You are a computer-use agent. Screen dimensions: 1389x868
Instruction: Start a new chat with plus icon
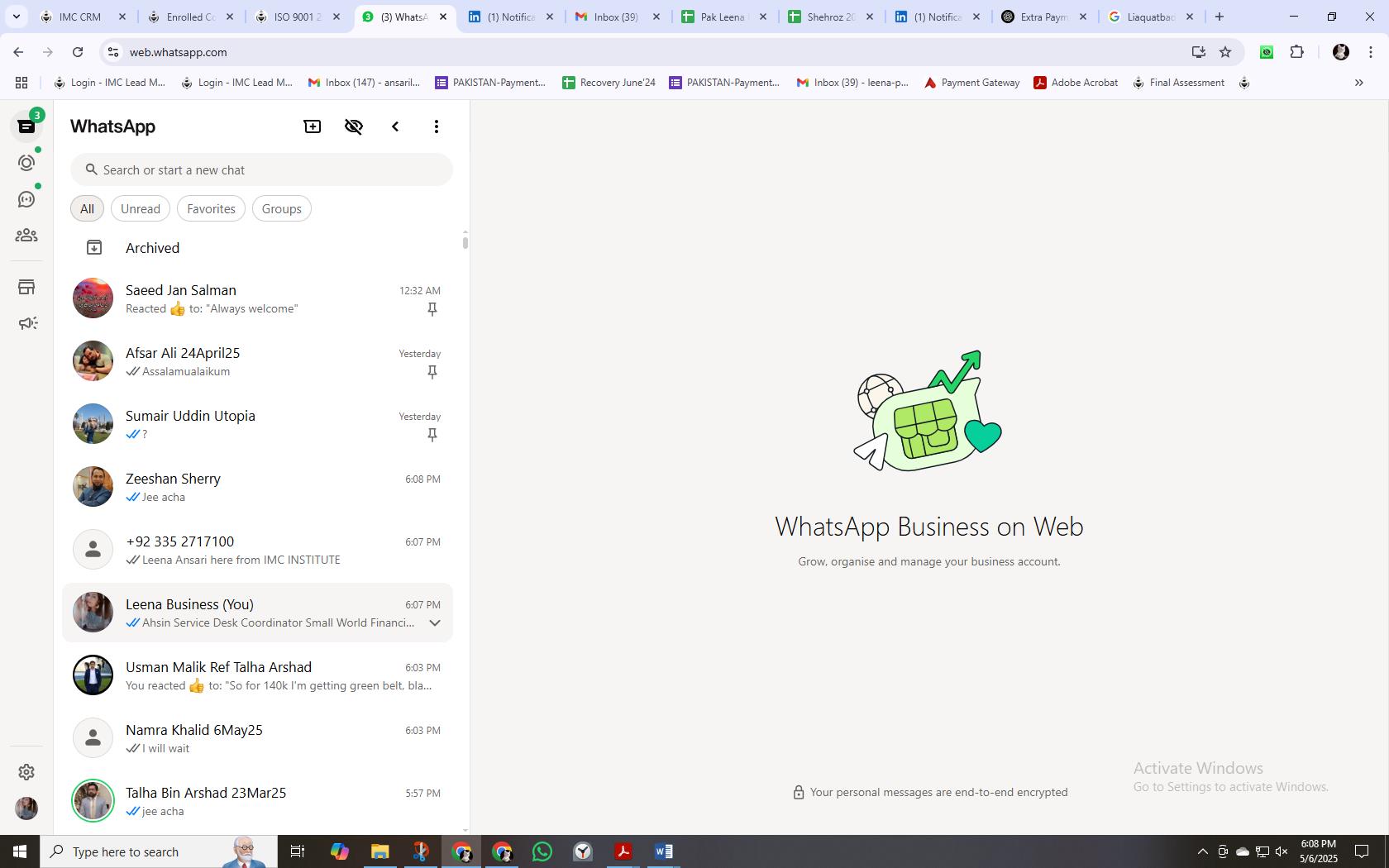pyautogui.click(x=313, y=126)
